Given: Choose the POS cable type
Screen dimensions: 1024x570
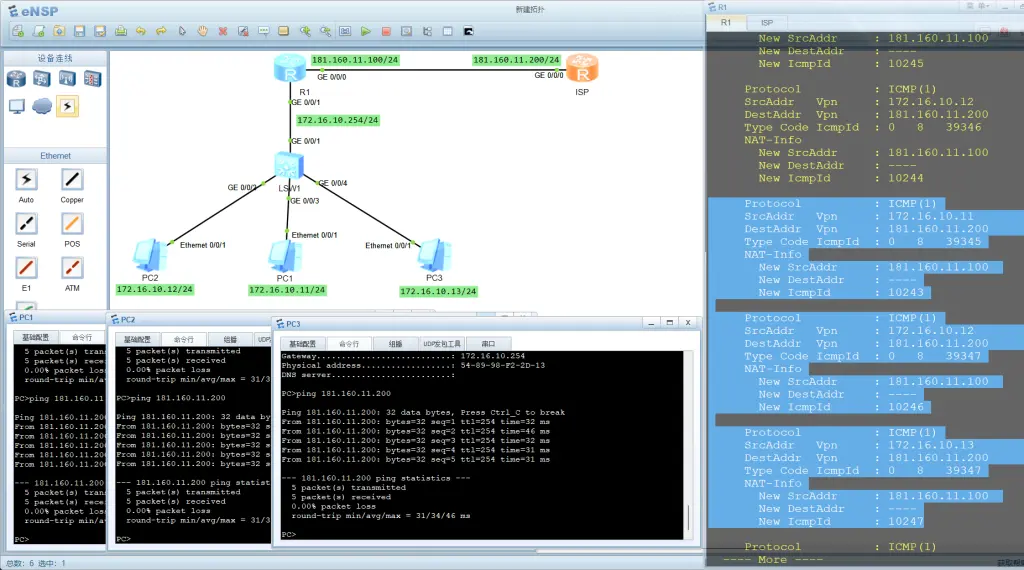Looking at the screenshot, I should click(x=72, y=224).
